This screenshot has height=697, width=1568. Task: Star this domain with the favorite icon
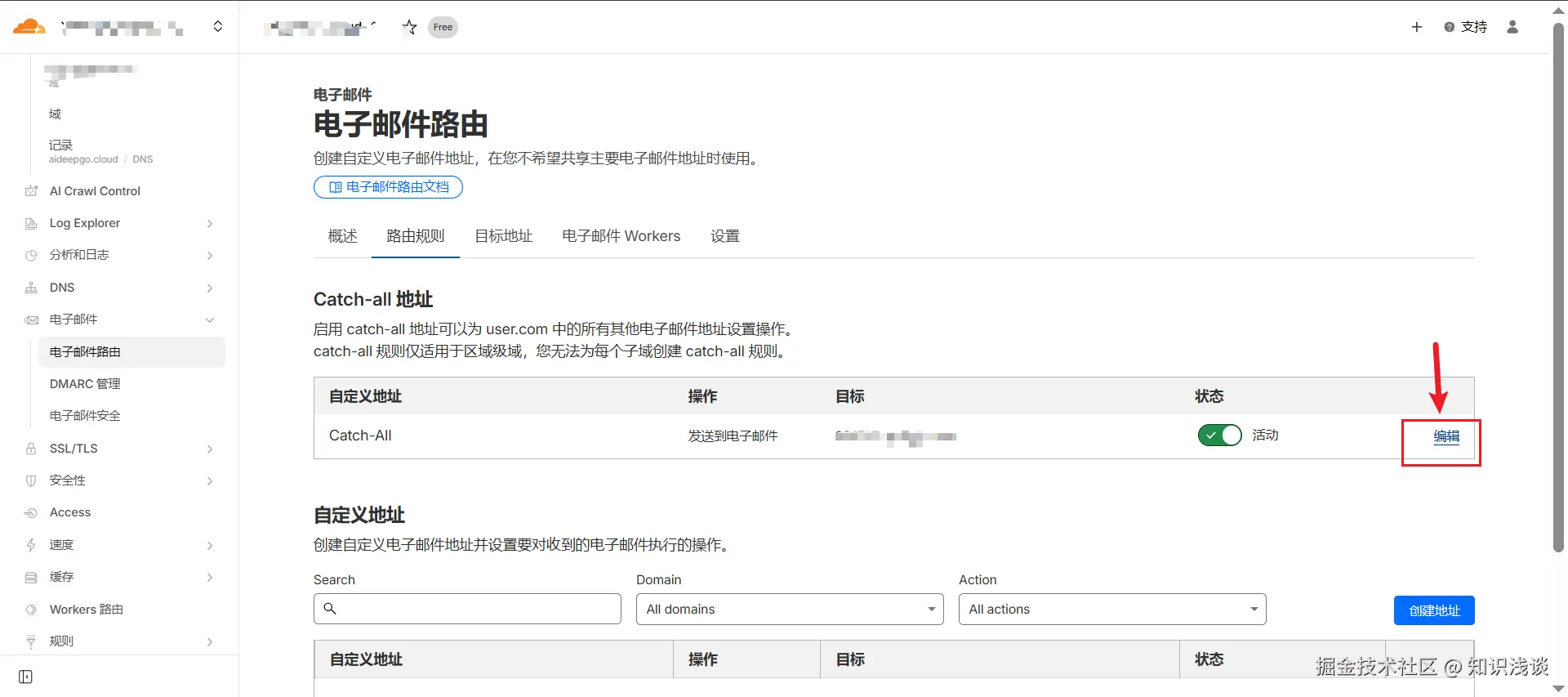click(410, 27)
